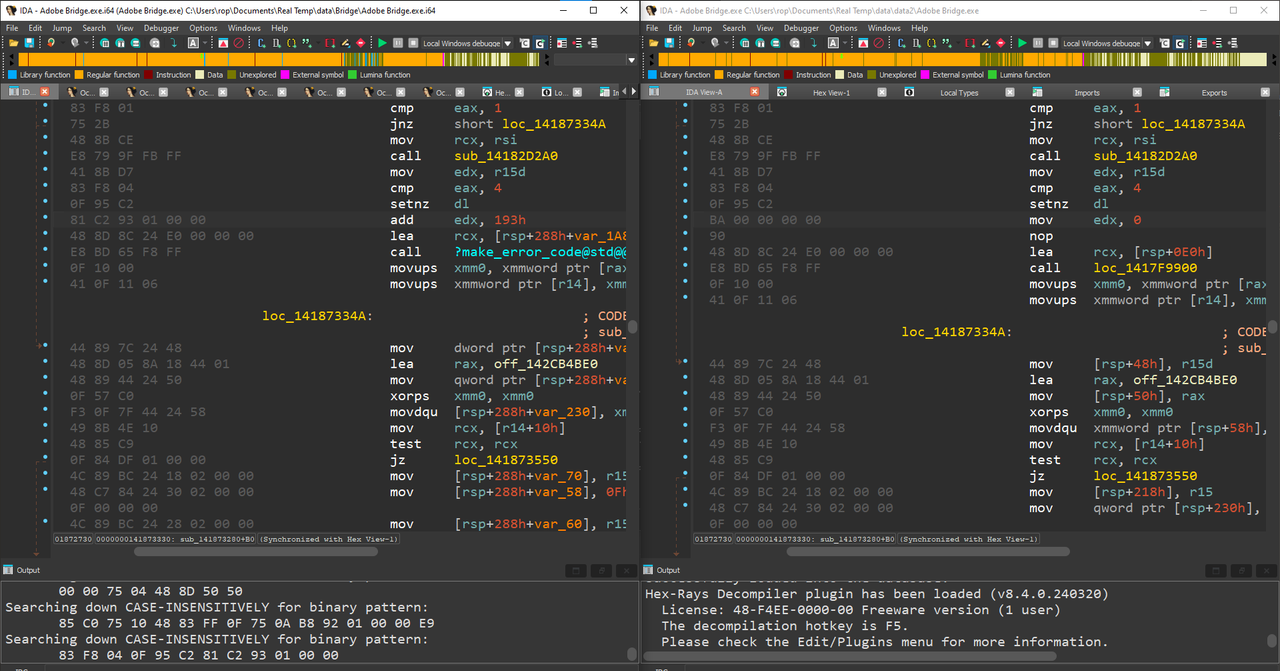Click Jump forward arrow in right IDA window

[x=715, y=43]
